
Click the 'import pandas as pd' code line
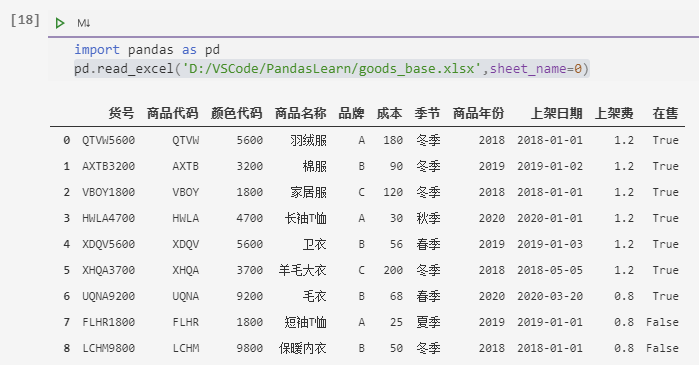point(147,49)
